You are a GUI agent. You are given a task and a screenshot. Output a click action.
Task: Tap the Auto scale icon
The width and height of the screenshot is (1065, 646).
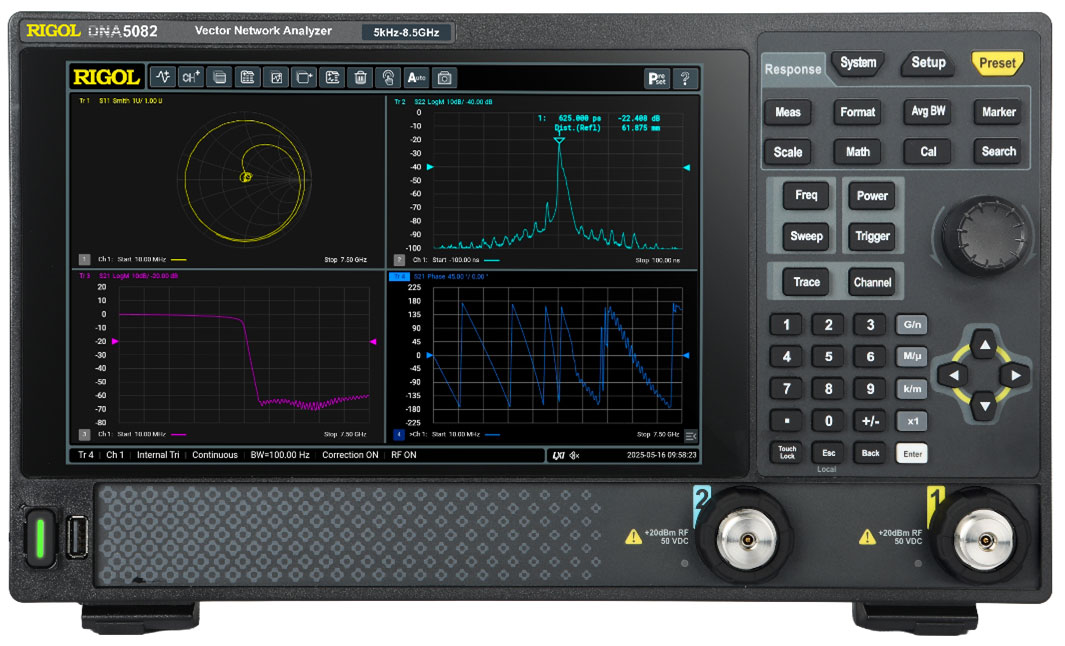point(416,77)
